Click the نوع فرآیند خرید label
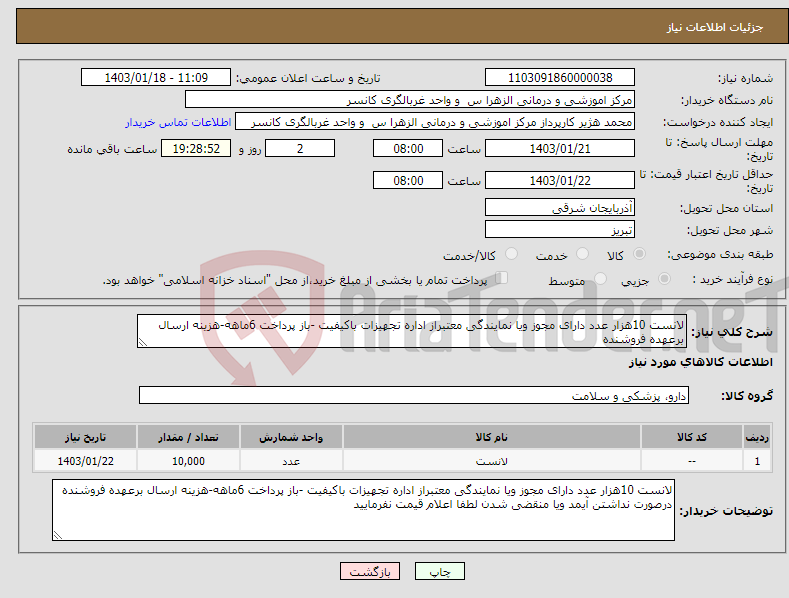 (733, 279)
